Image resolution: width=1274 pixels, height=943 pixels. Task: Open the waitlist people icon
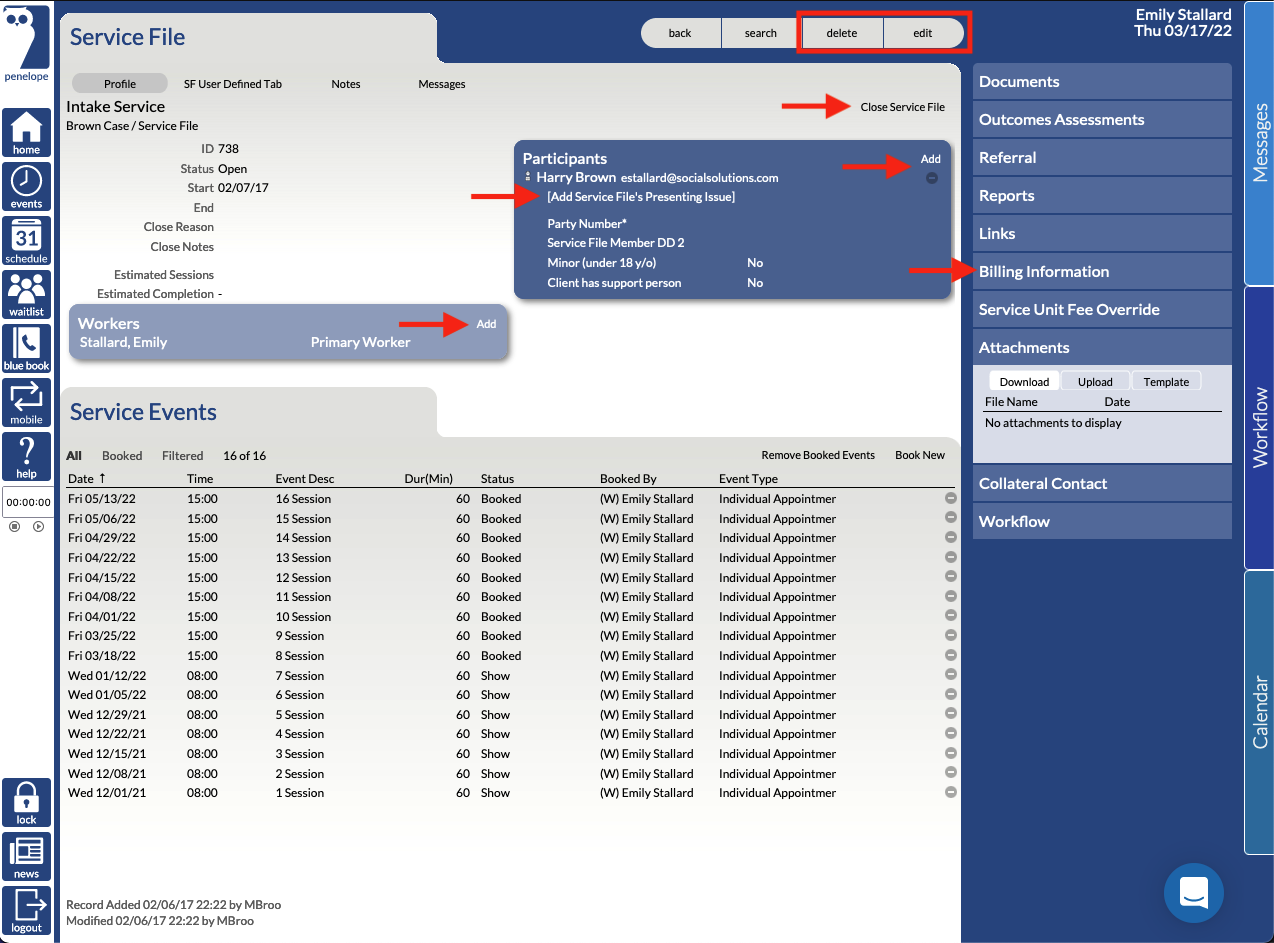(26, 295)
